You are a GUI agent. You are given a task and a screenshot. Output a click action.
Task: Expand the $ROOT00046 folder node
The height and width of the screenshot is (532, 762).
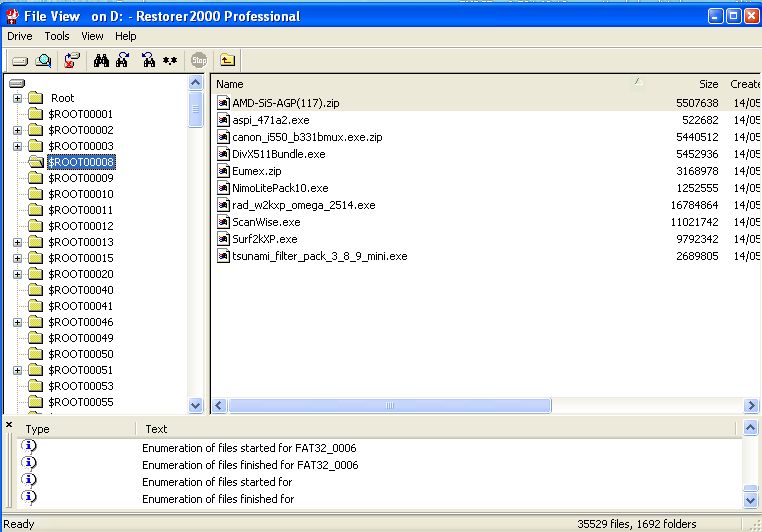click(x=17, y=322)
